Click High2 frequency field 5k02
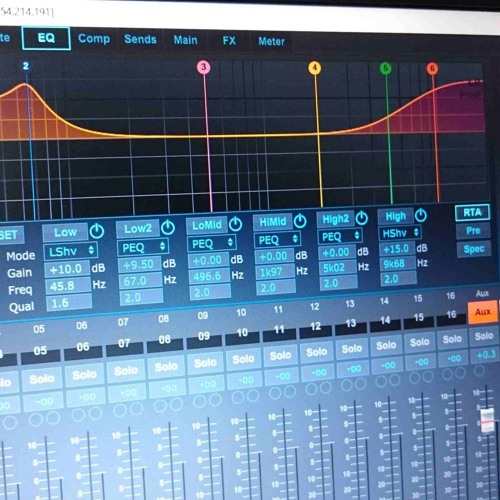The height and width of the screenshot is (500, 500). [338, 268]
